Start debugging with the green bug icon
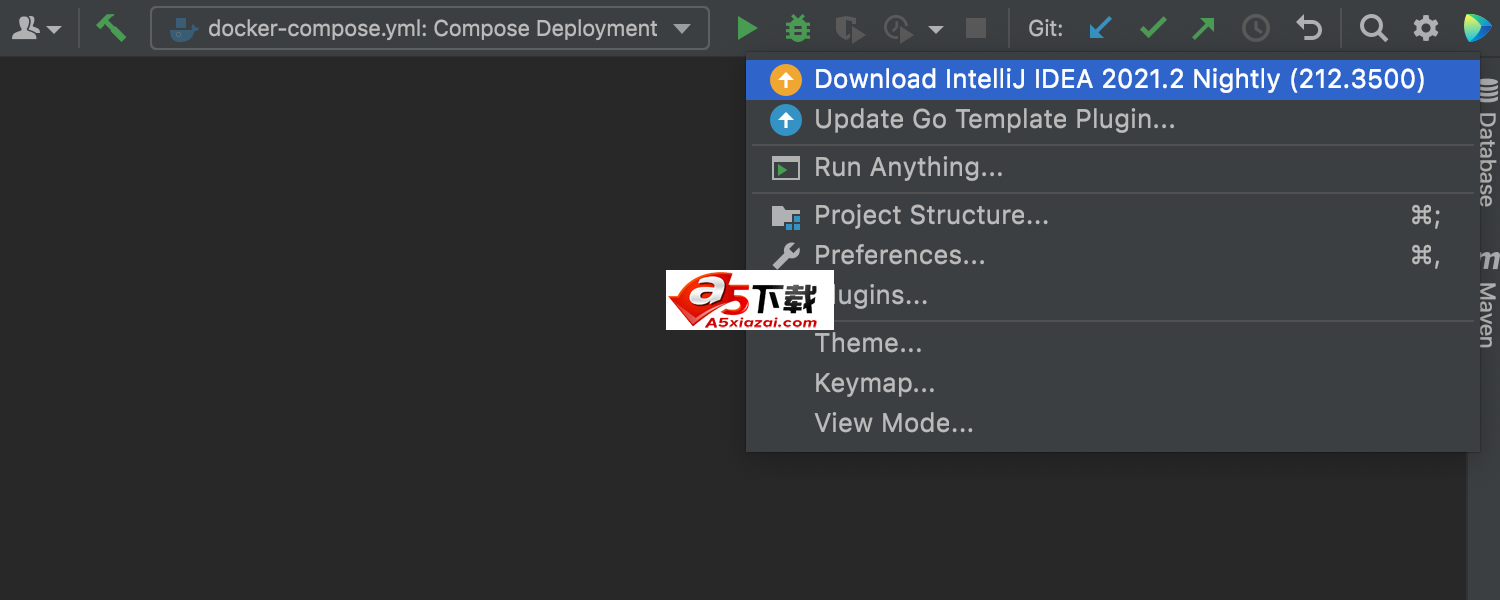The width and height of the screenshot is (1500, 600). coord(797,28)
